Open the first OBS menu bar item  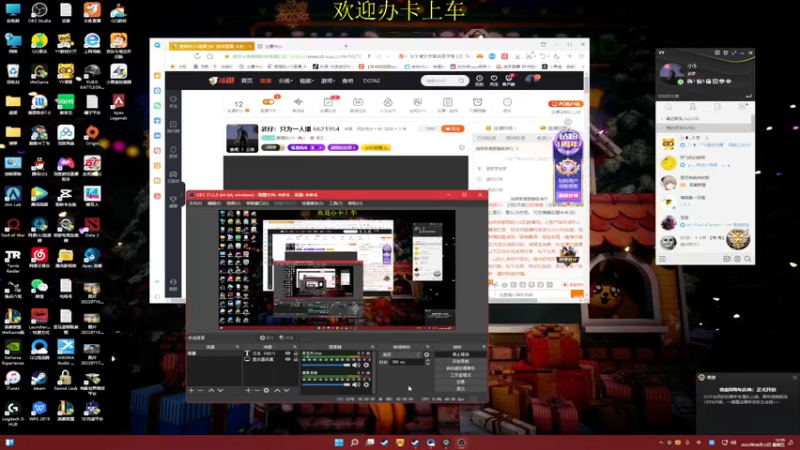195,203
